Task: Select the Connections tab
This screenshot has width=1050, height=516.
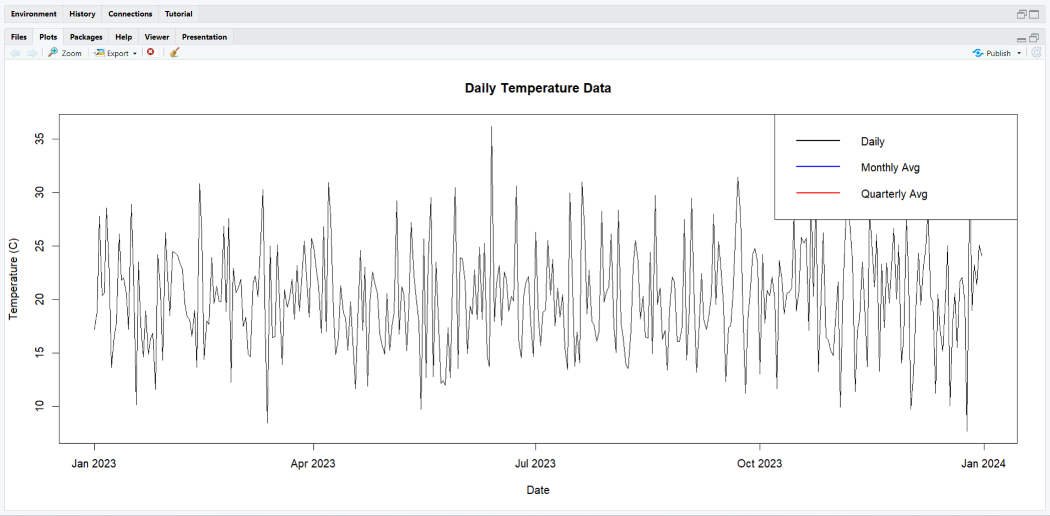Action: (130, 14)
